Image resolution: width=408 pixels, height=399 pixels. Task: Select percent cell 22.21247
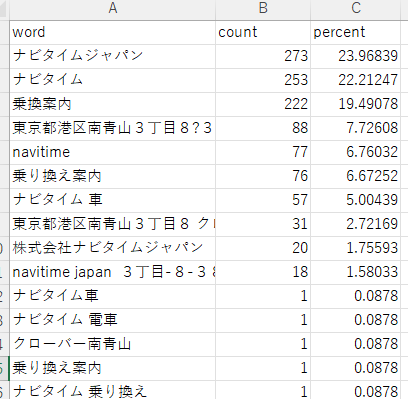pos(355,80)
